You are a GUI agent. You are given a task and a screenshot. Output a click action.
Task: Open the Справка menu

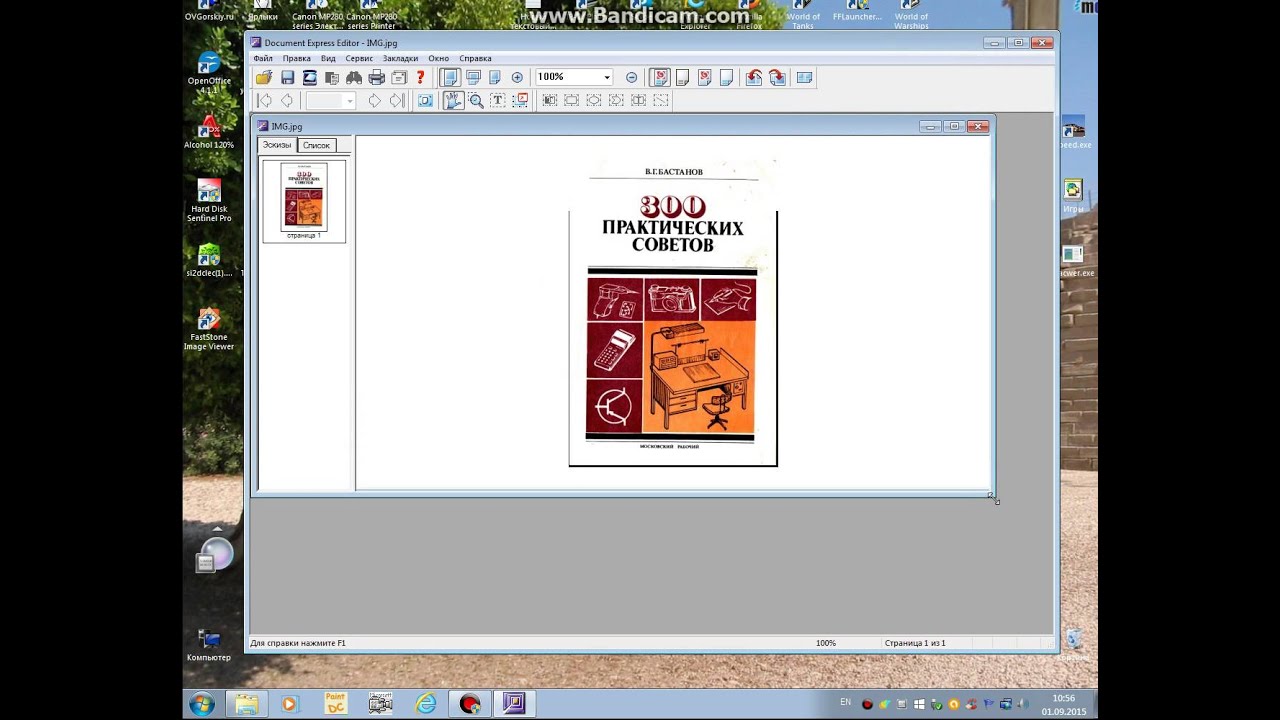pyautogui.click(x=475, y=58)
